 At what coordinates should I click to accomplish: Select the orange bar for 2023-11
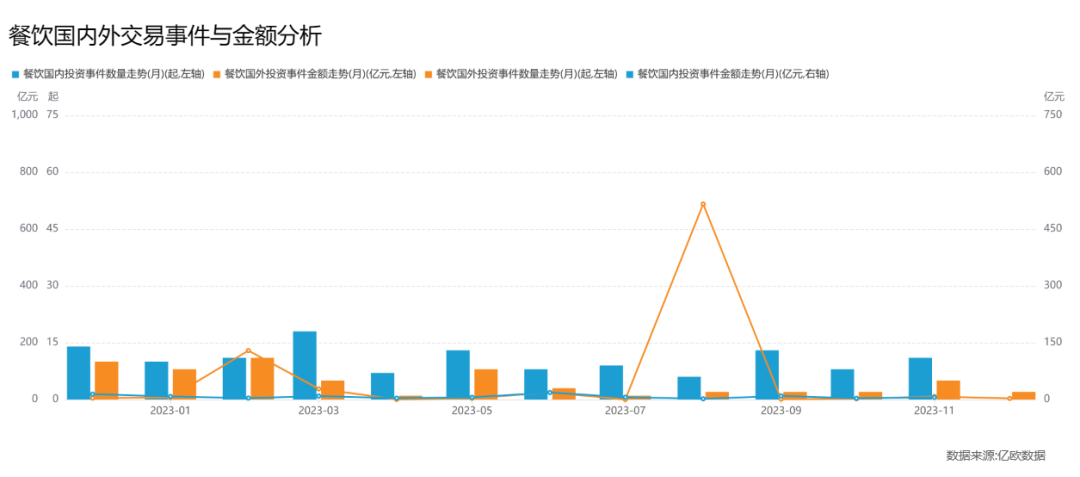[x=948, y=389]
